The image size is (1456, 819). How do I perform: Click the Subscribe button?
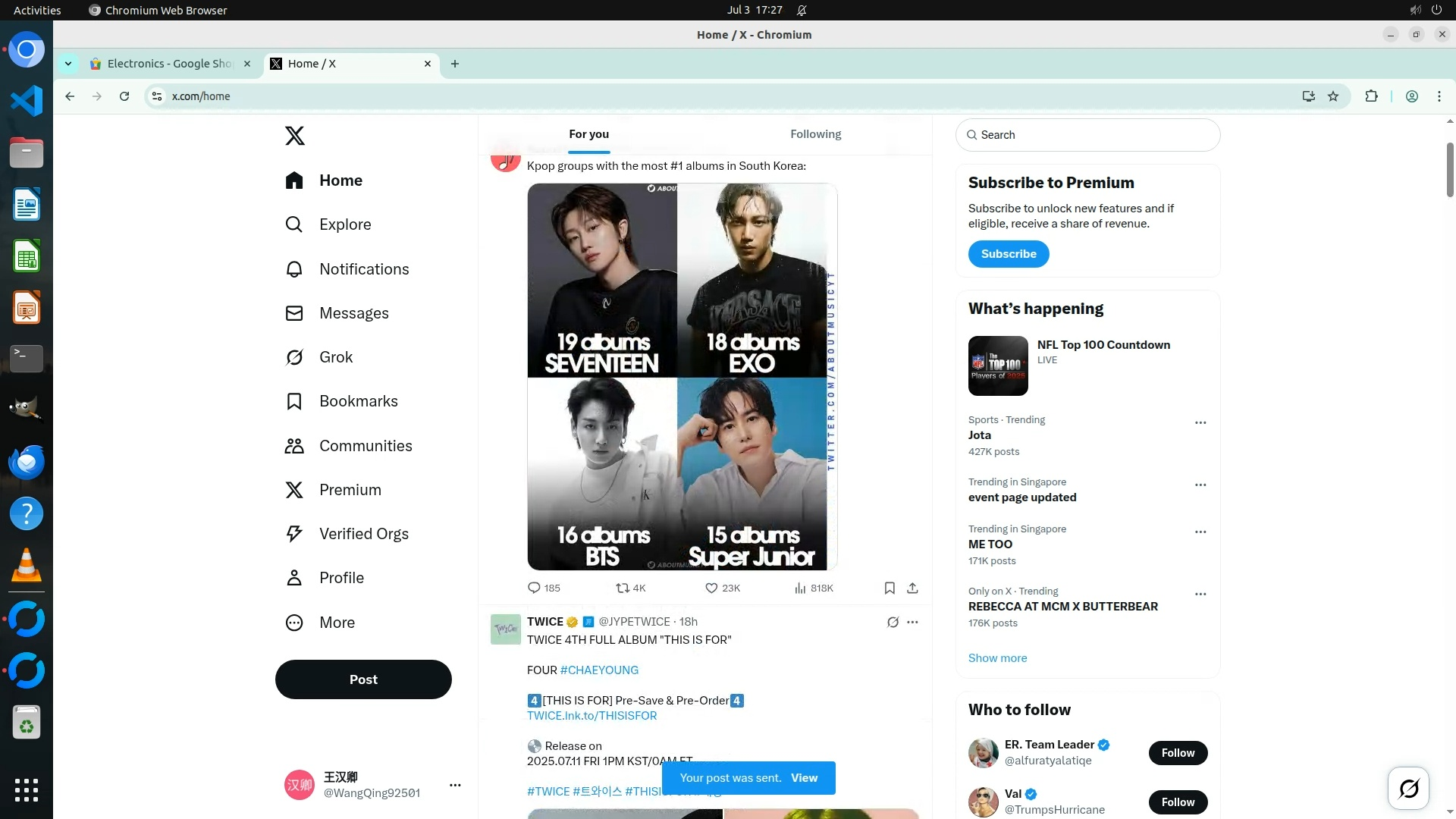click(1008, 254)
